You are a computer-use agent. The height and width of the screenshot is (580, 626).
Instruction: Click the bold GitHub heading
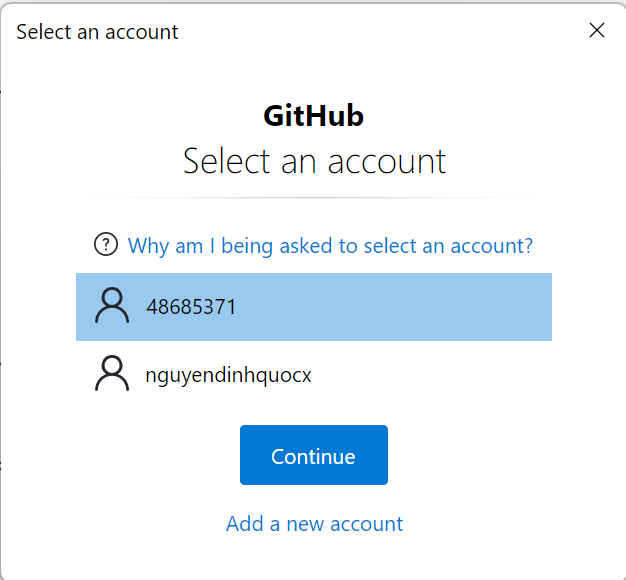pos(313,116)
